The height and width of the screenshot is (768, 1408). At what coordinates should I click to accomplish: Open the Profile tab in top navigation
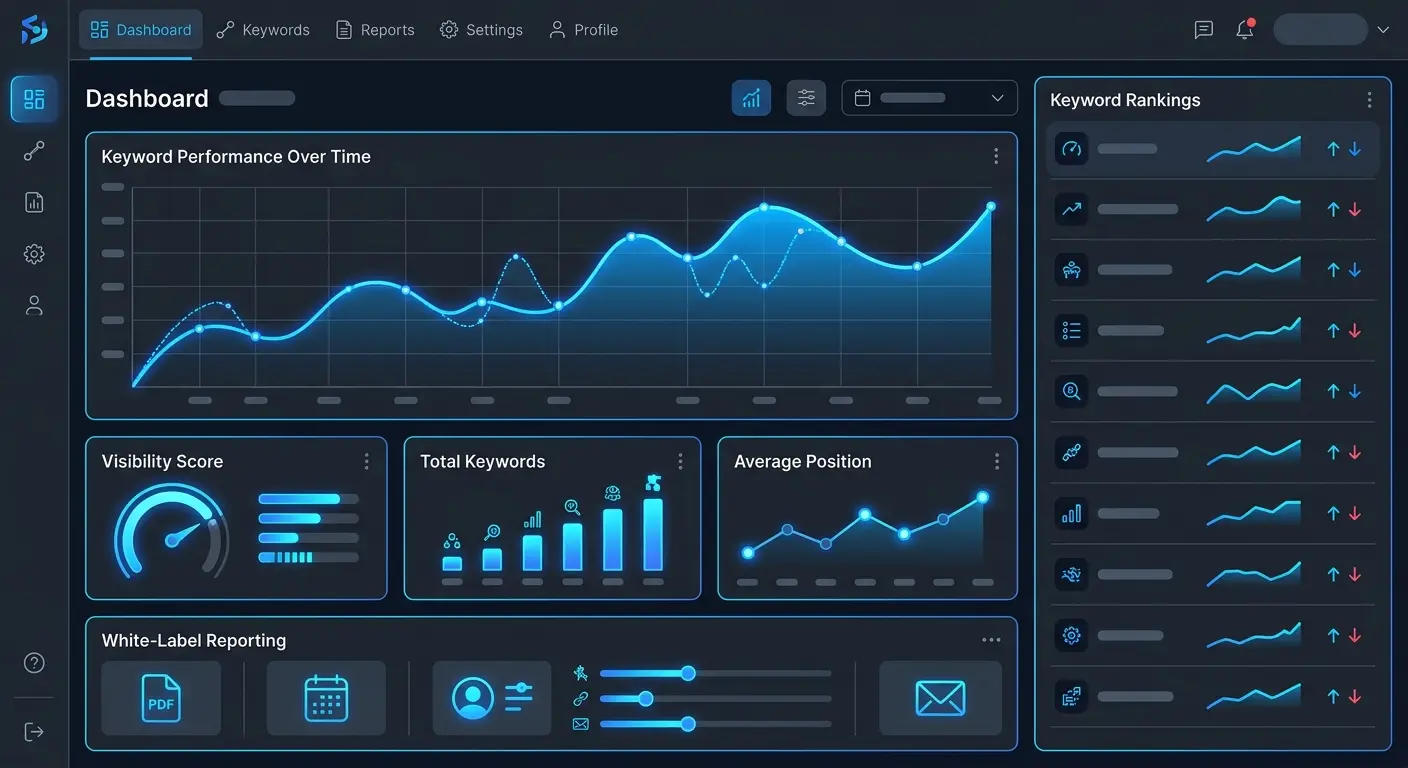583,30
